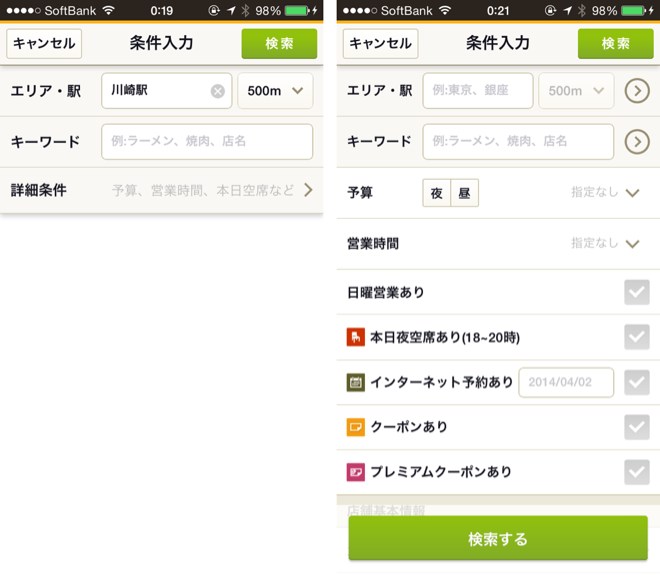
Task: Check インターネット予約あり checkbox
Action: tap(636, 382)
